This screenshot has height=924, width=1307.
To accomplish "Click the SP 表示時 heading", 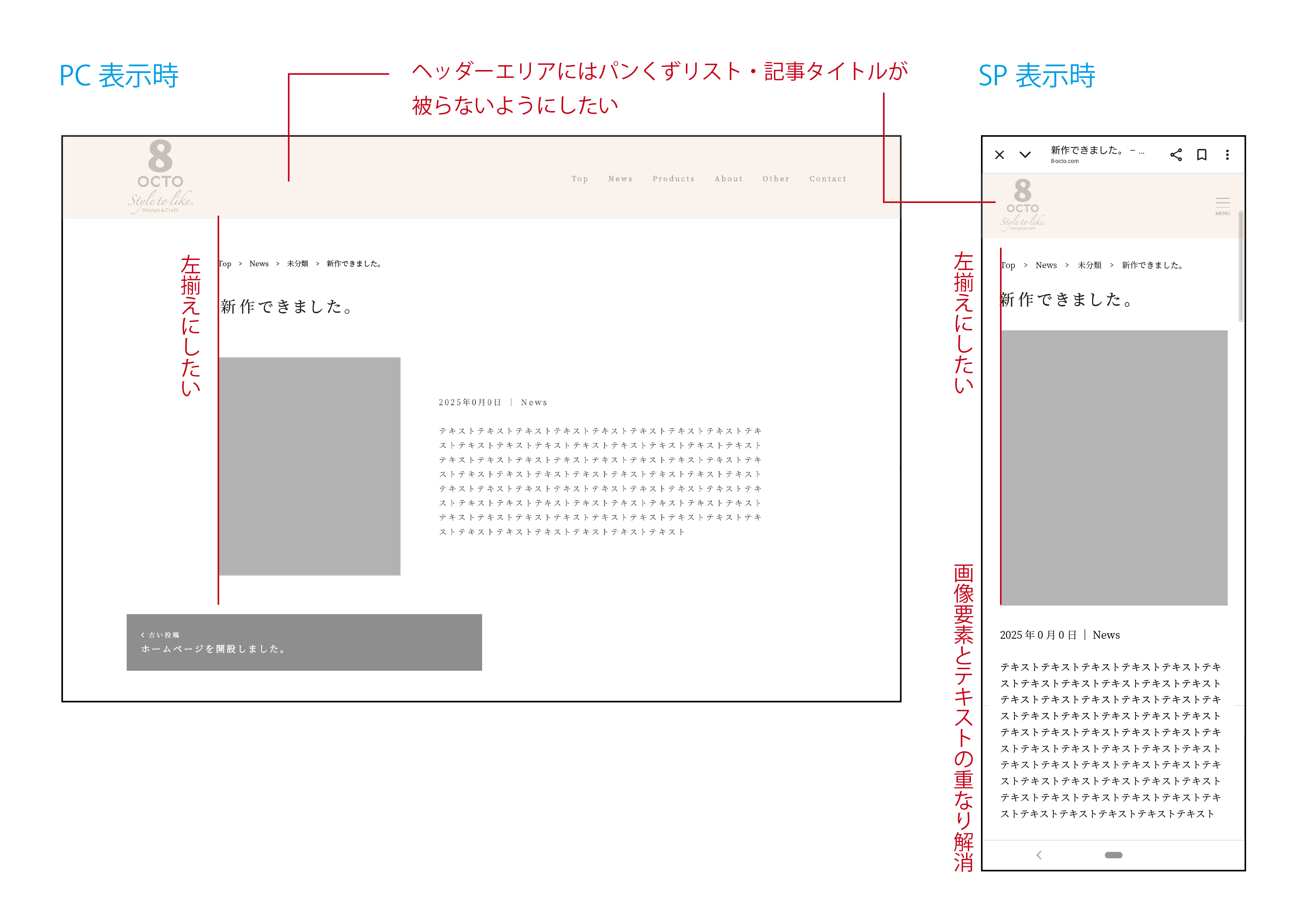I will [1037, 76].
